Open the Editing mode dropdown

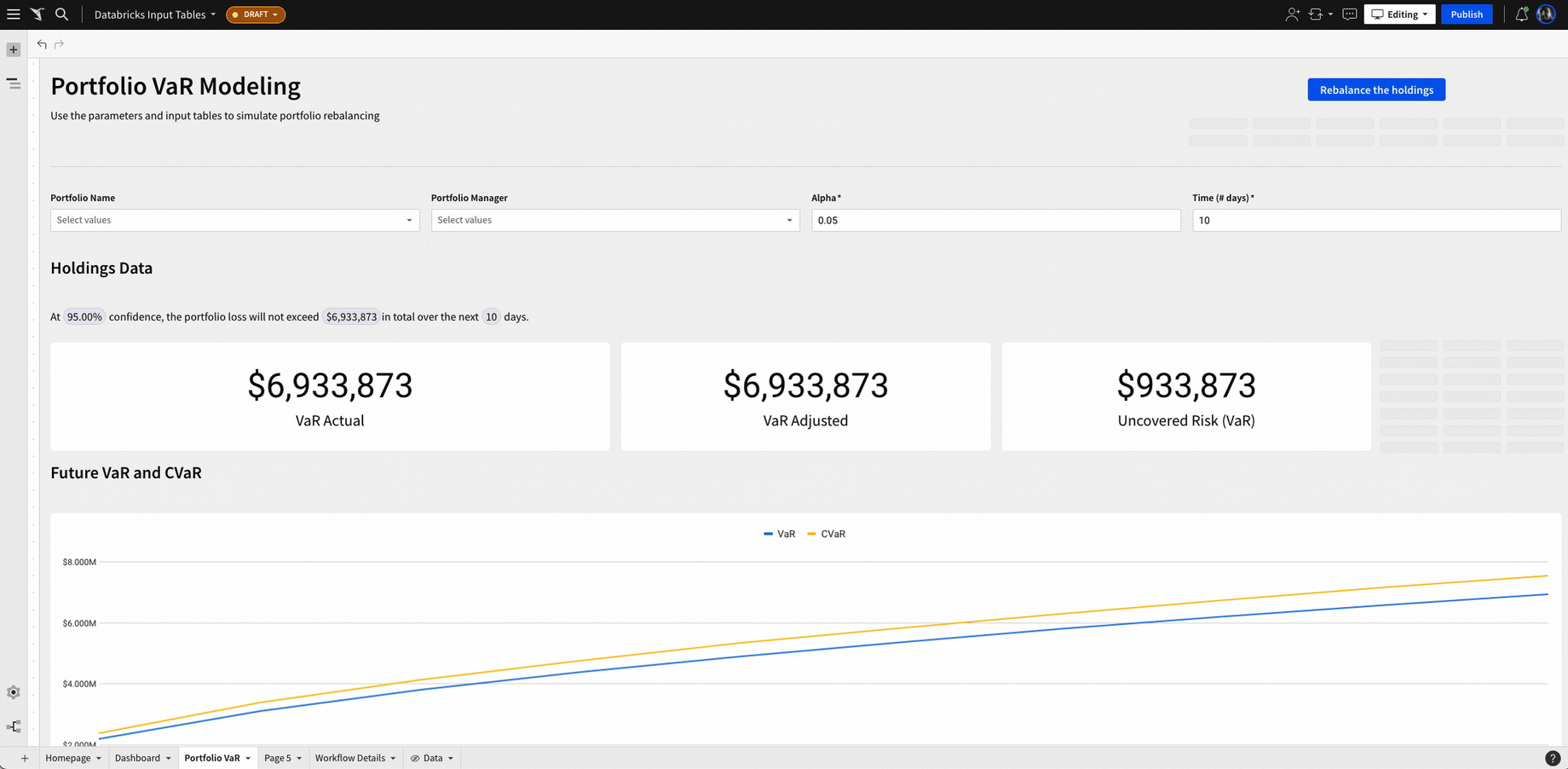coord(1399,14)
